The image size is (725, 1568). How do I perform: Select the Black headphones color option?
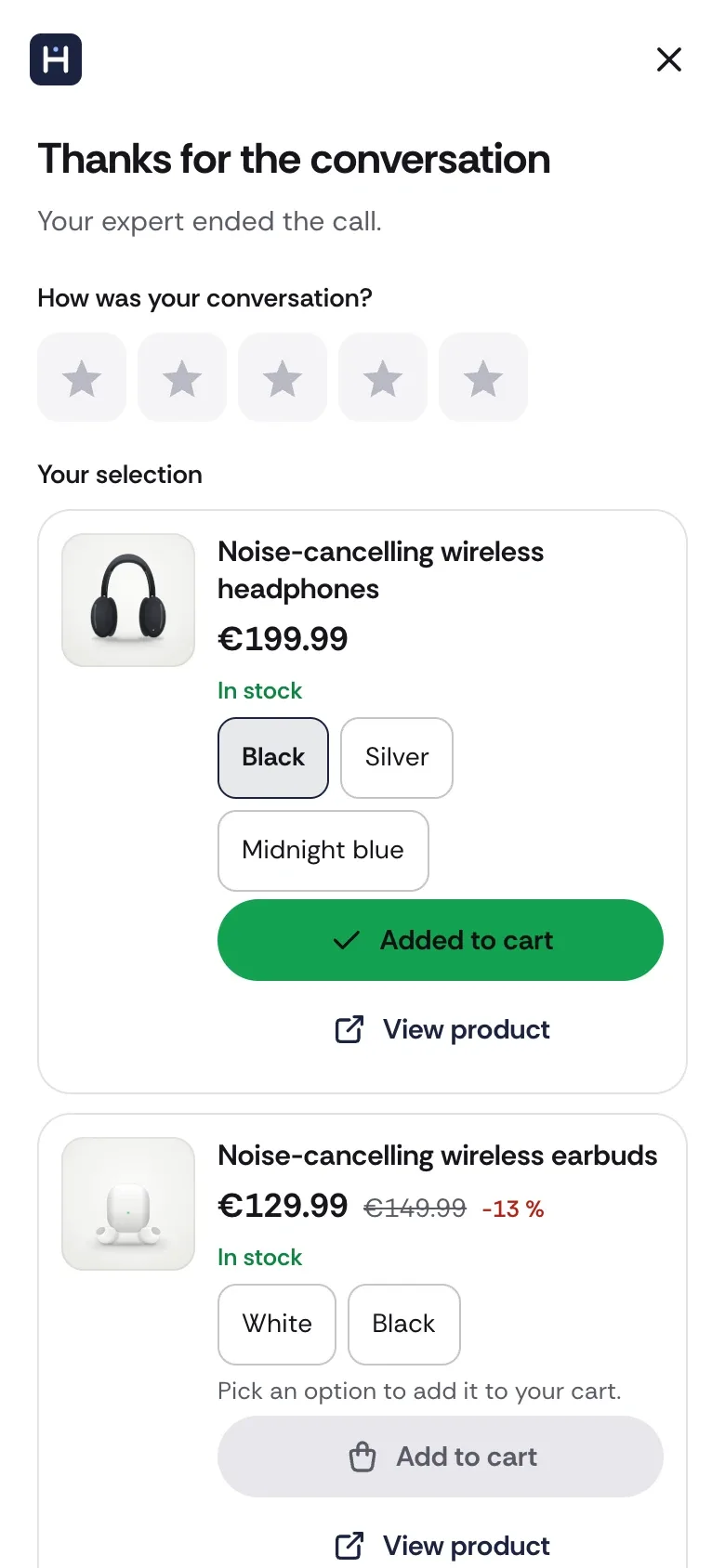pyautogui.click(x=273, y=758)
